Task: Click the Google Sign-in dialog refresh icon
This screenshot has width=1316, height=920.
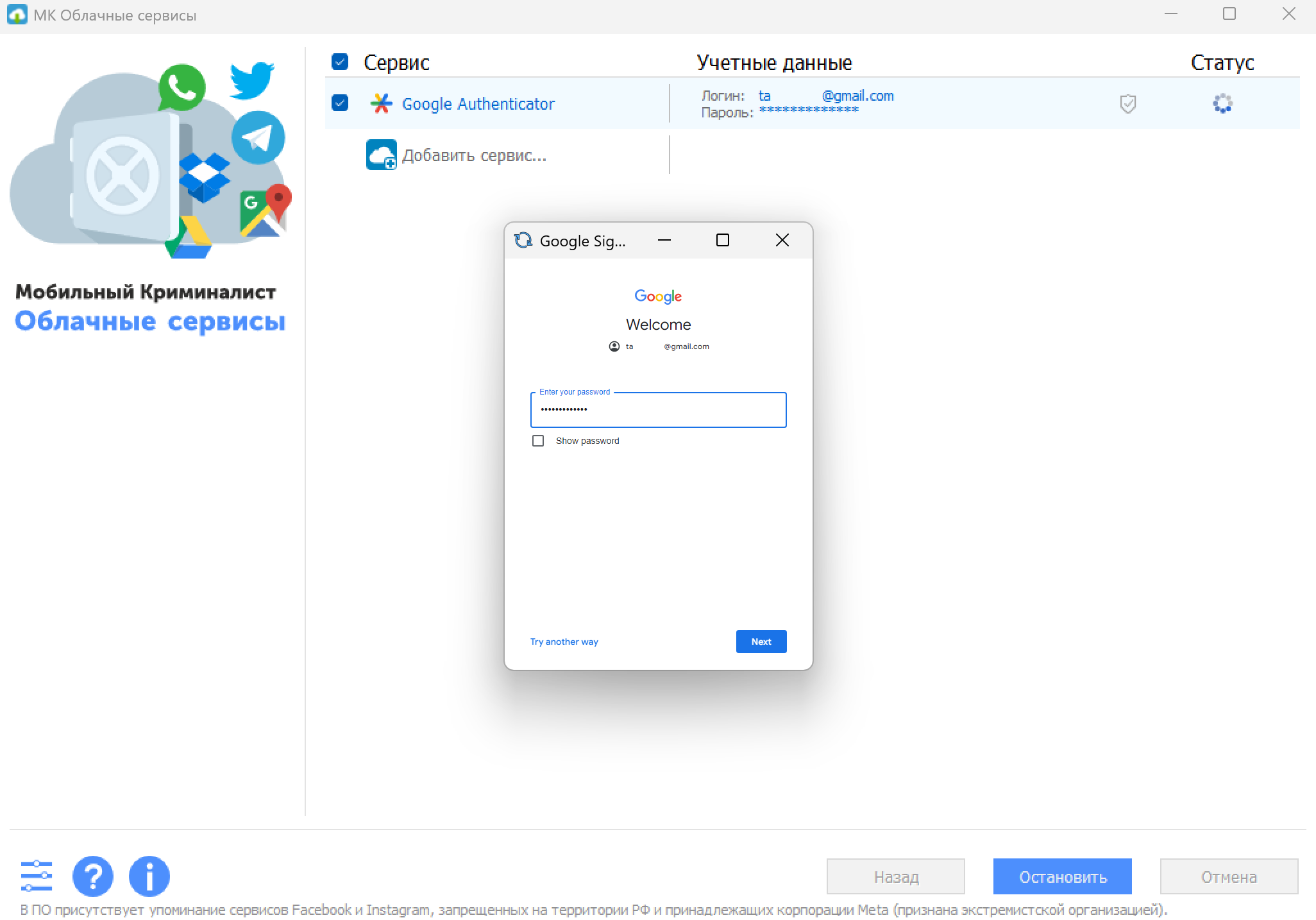Action: (x=523, y=240)
